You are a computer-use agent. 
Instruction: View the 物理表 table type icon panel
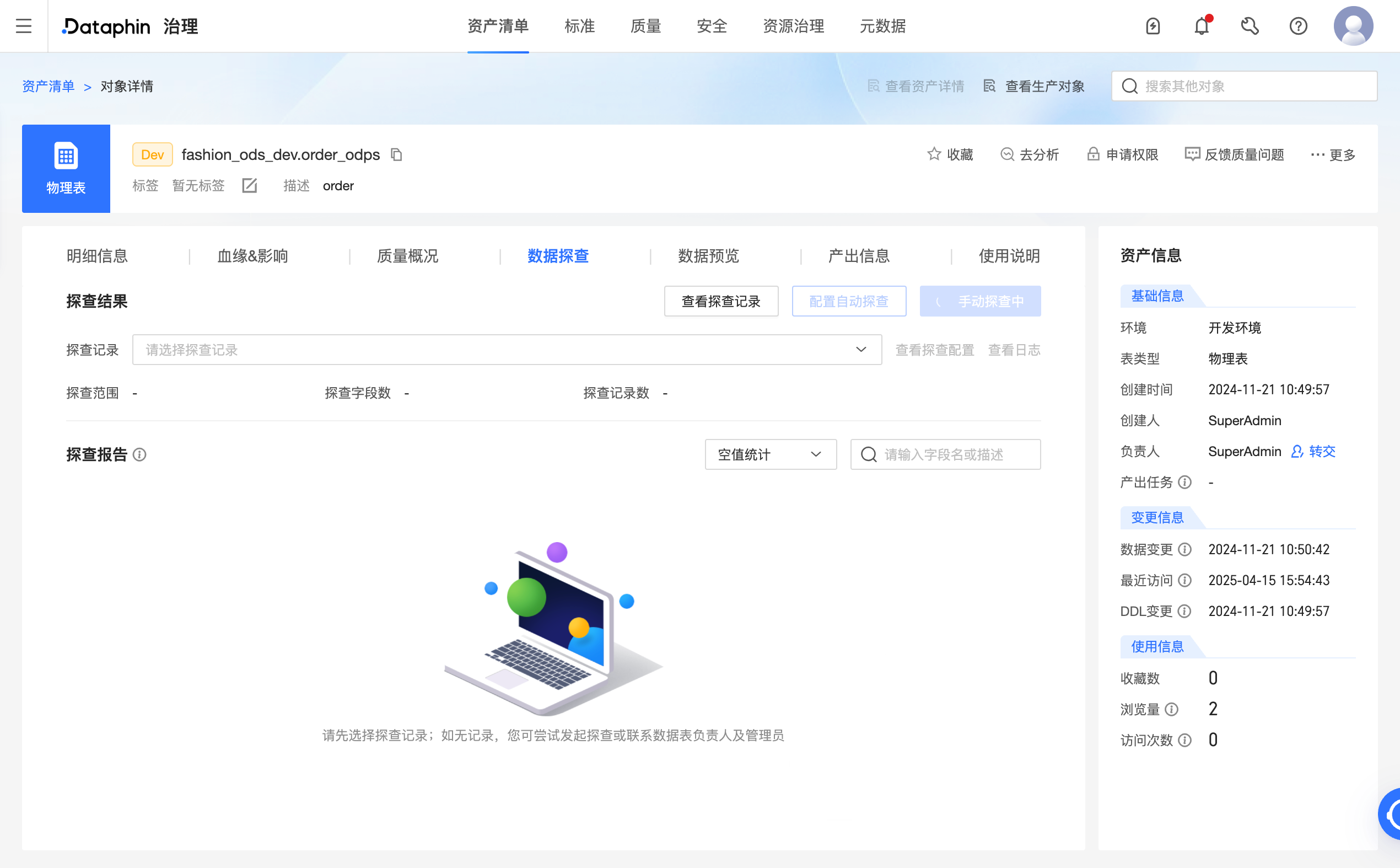(66, 168)
